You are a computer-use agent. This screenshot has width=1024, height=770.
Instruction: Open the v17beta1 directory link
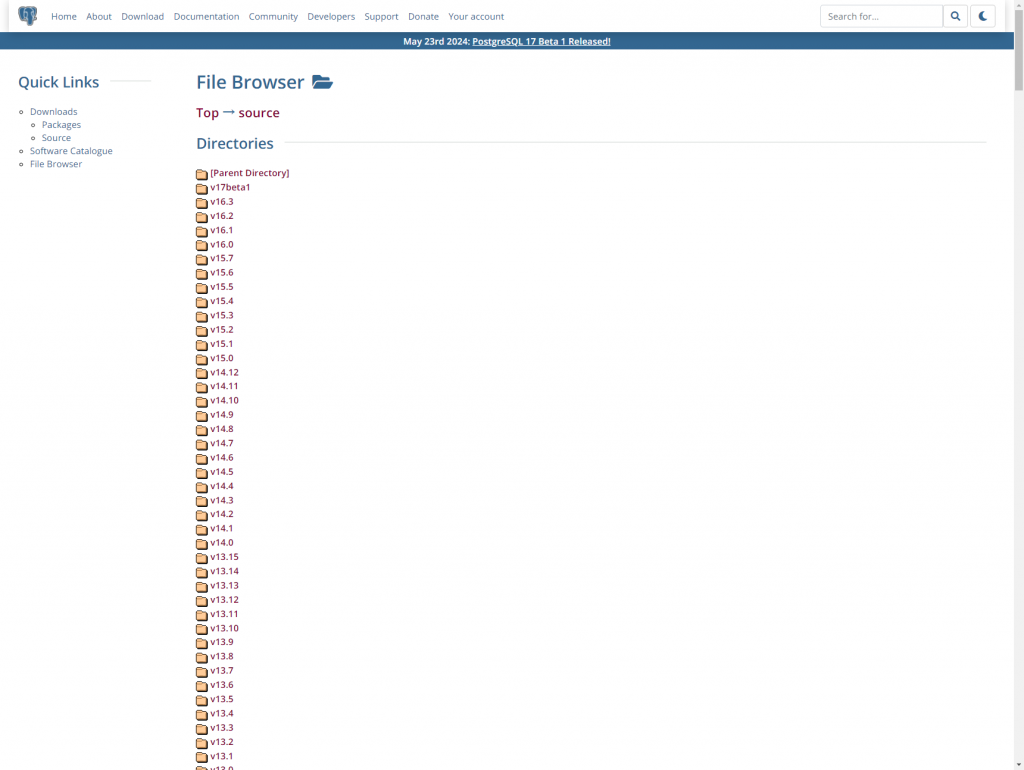tap(230, 187)
